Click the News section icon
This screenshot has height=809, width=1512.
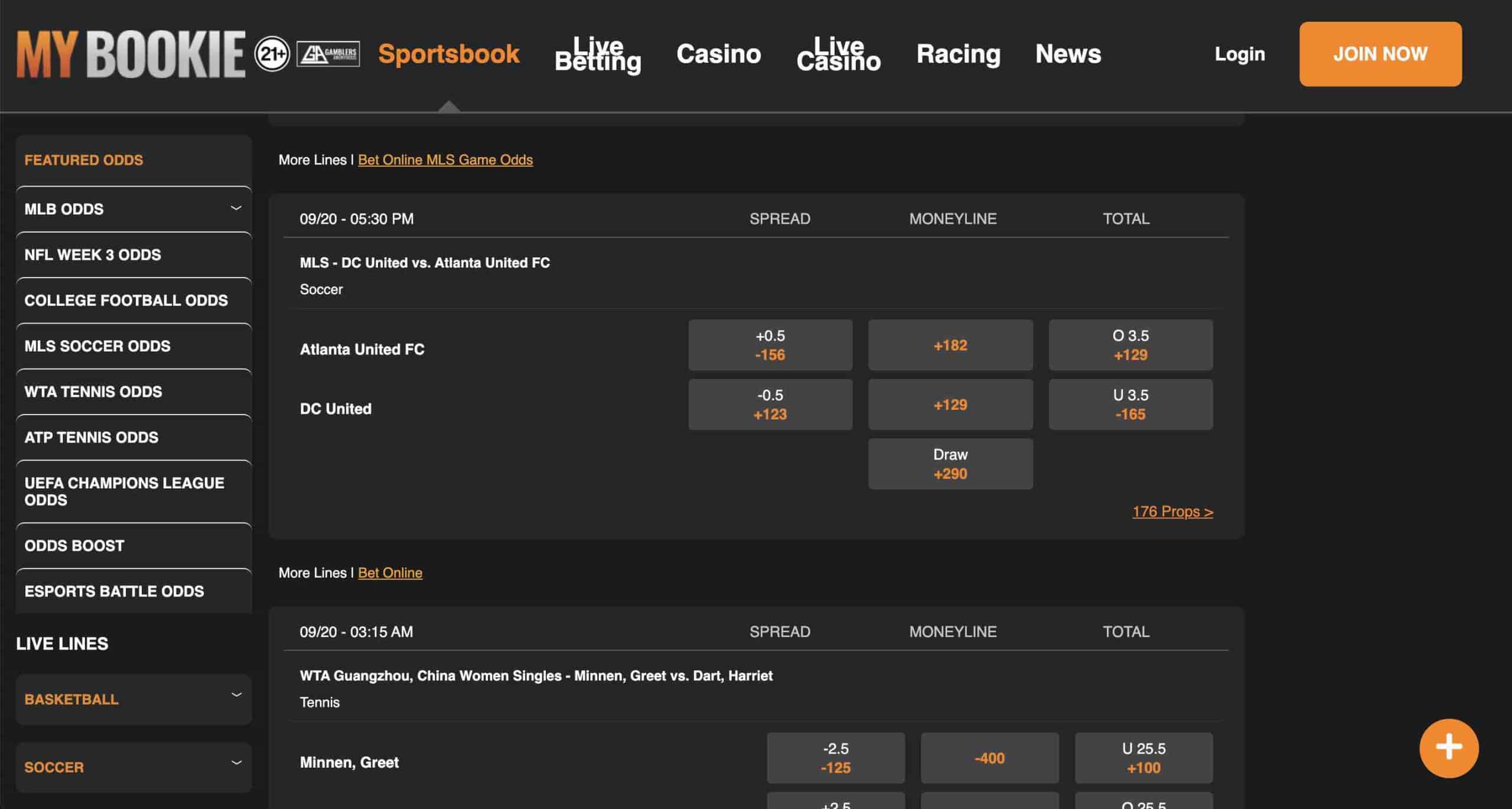[1068, 53]
